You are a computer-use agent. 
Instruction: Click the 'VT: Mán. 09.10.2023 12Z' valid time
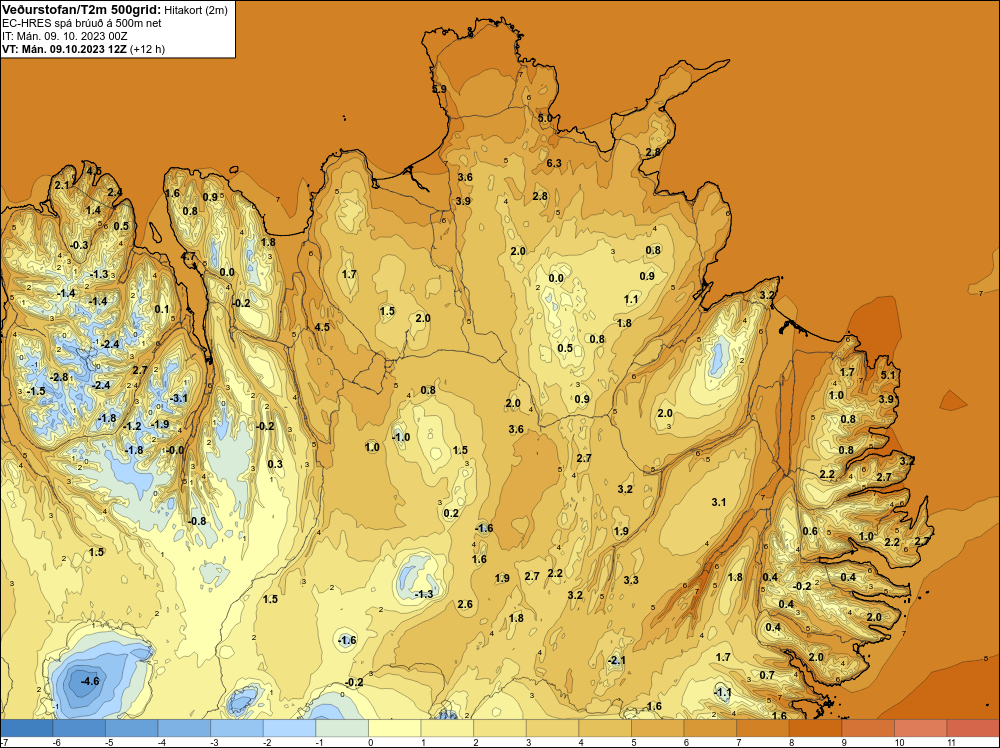click(x=64, y=49)
